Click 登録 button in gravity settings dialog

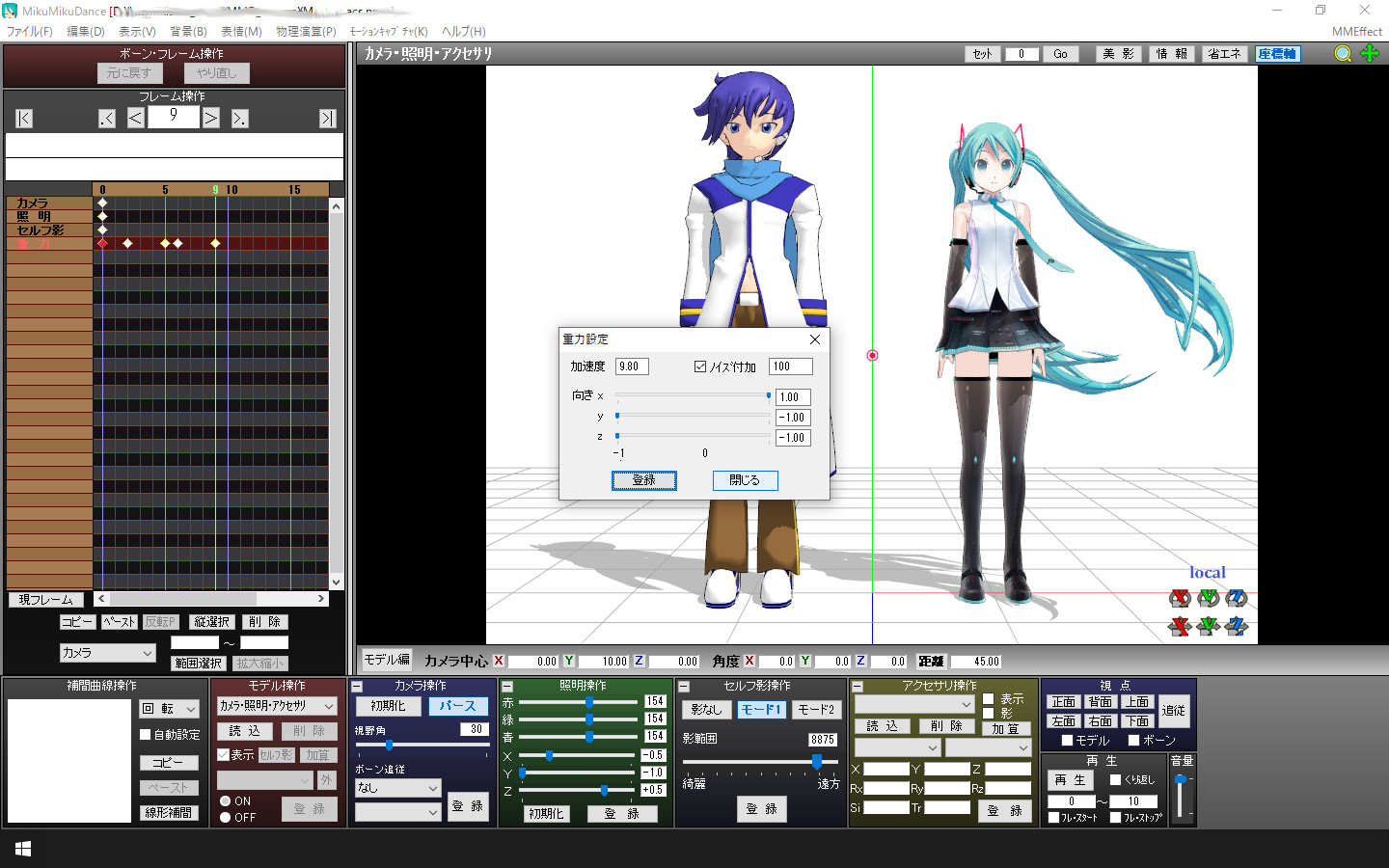[644, 480]
